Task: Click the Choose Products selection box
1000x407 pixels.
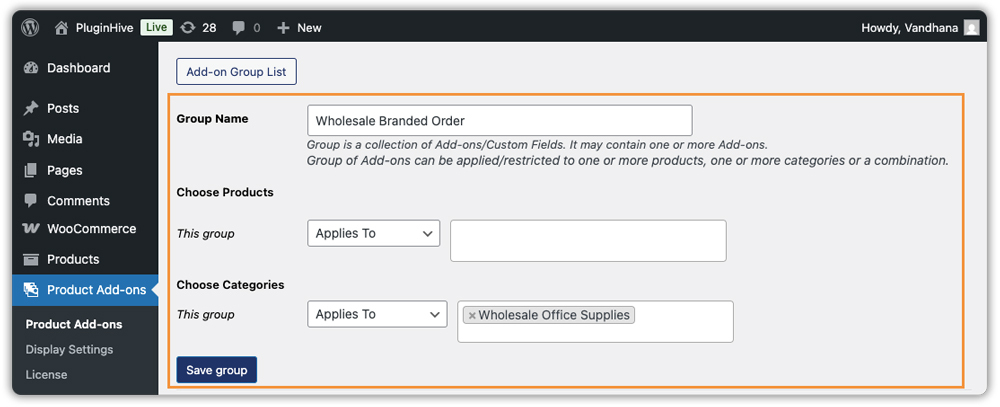Action: 588,241
